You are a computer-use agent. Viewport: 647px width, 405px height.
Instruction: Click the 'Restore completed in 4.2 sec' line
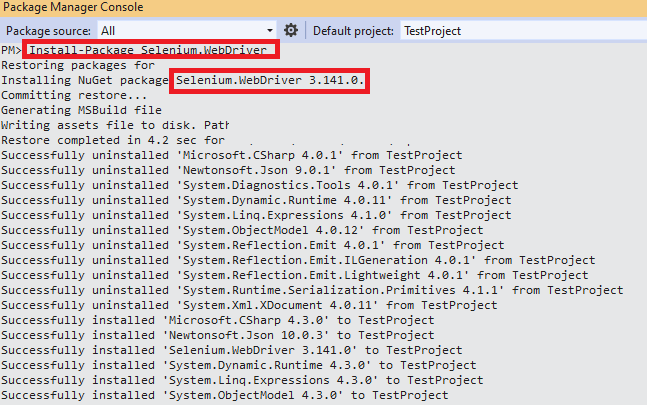point(112,140)
